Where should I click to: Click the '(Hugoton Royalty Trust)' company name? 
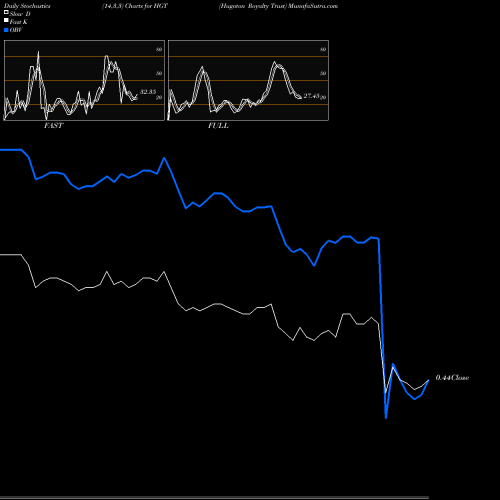tap(253, 6)
